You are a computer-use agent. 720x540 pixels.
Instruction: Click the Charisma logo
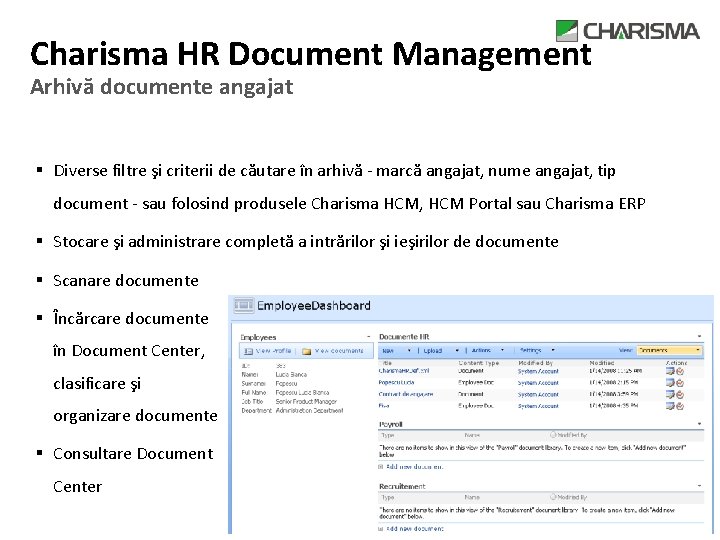click(x=627, y=31)
